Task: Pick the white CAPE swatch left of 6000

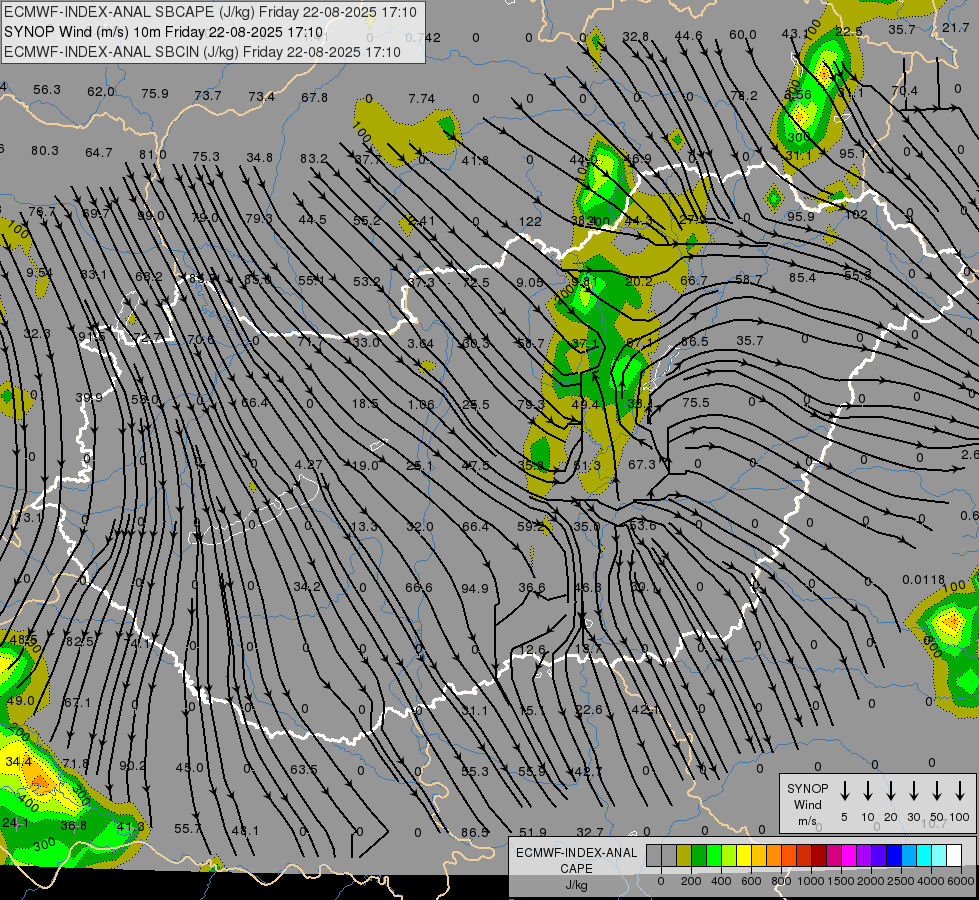Action: click(954, 856)
